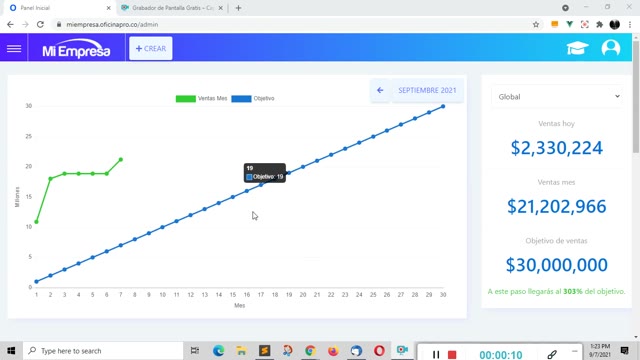
Task: Expand the Global dropdown selector
Action: point(558,97)
